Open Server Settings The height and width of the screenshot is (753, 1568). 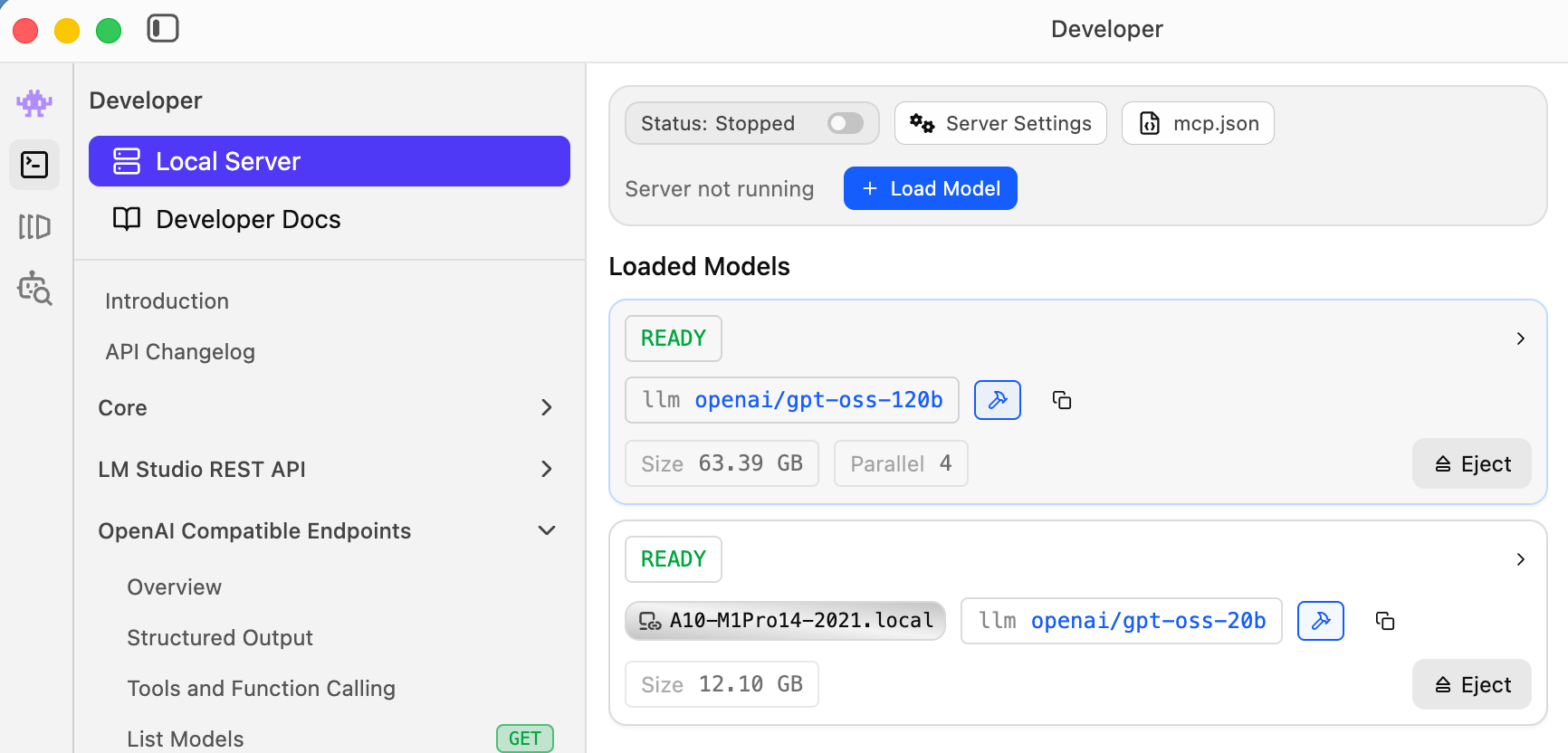tap(1000, 123)
